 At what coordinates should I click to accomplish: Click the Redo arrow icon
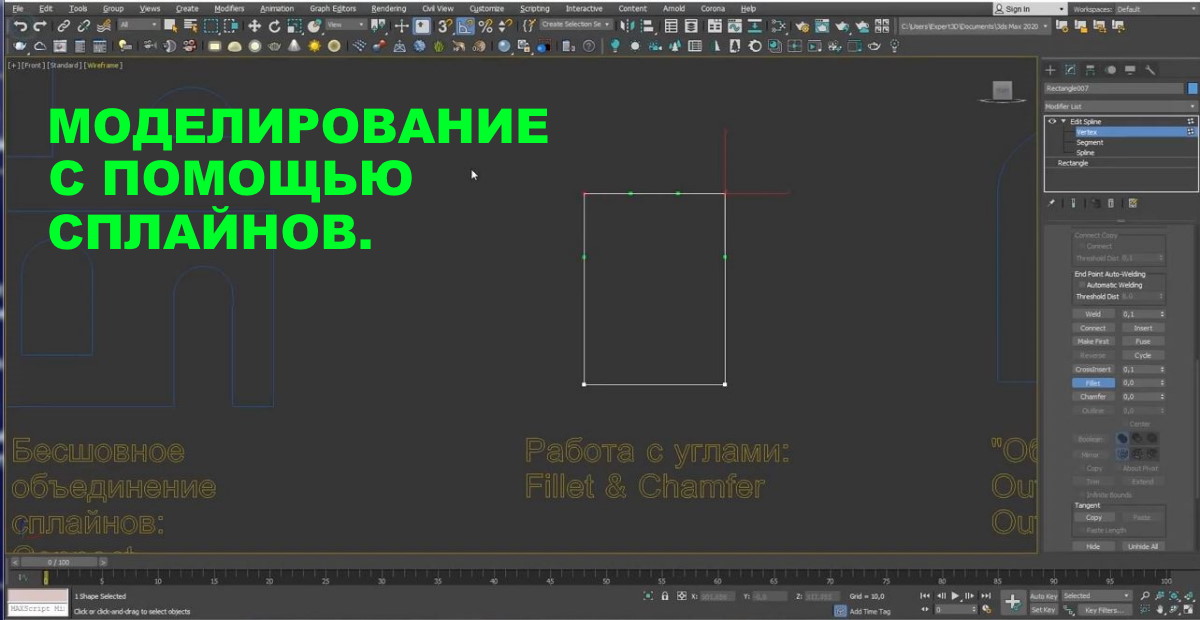[x=40, y=25]
